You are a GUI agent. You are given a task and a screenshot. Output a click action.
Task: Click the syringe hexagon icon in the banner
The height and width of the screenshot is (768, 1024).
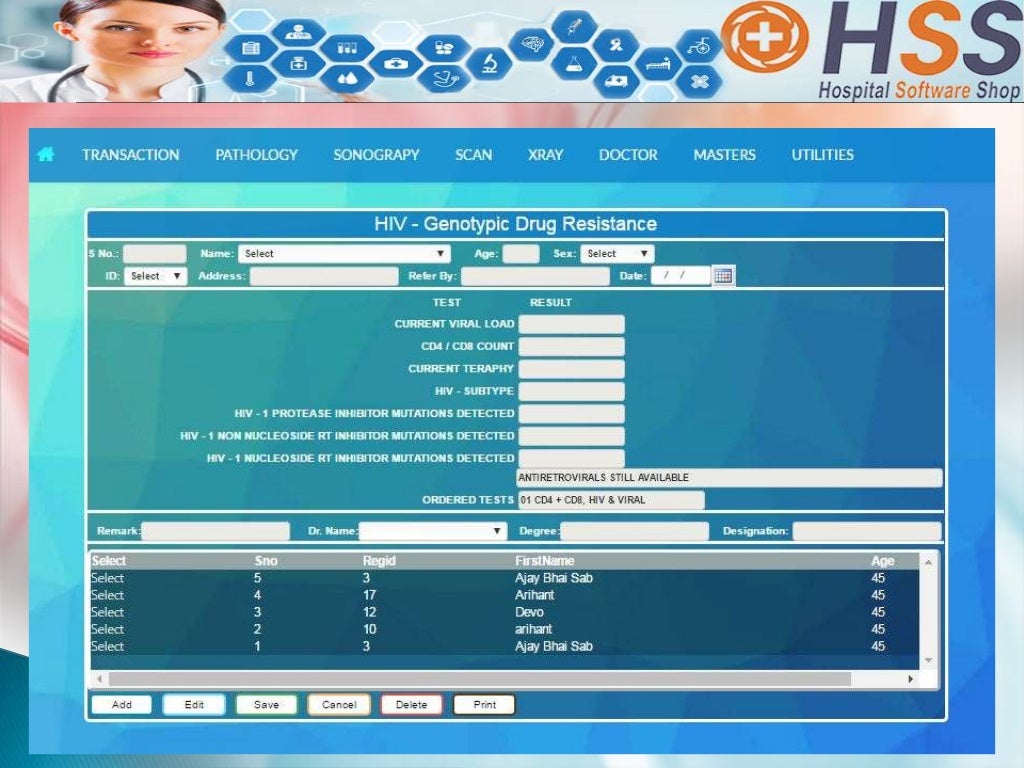coord(575,27)
